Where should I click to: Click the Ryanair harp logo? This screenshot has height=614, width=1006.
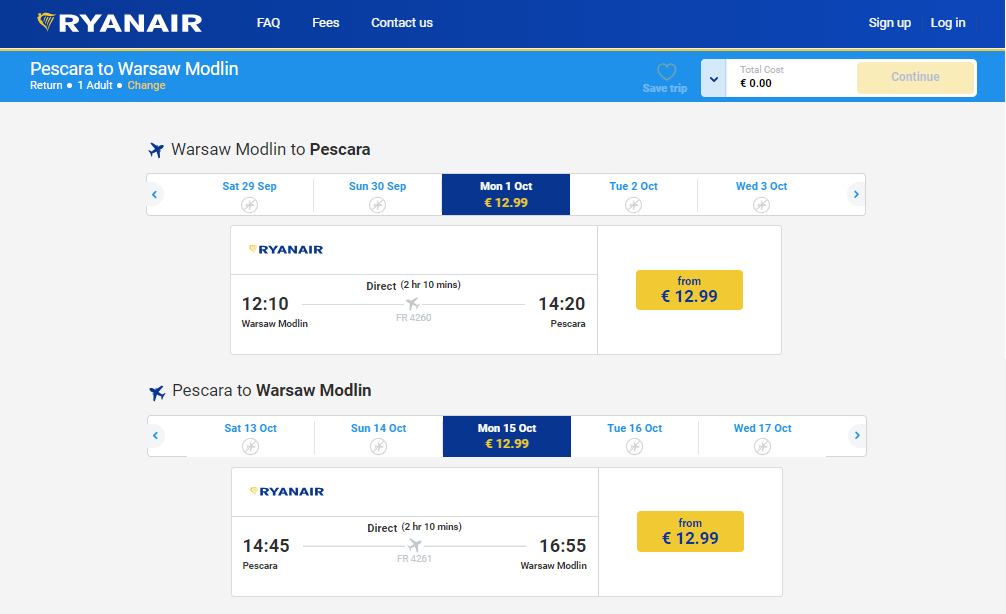click(x=46, y=21)
